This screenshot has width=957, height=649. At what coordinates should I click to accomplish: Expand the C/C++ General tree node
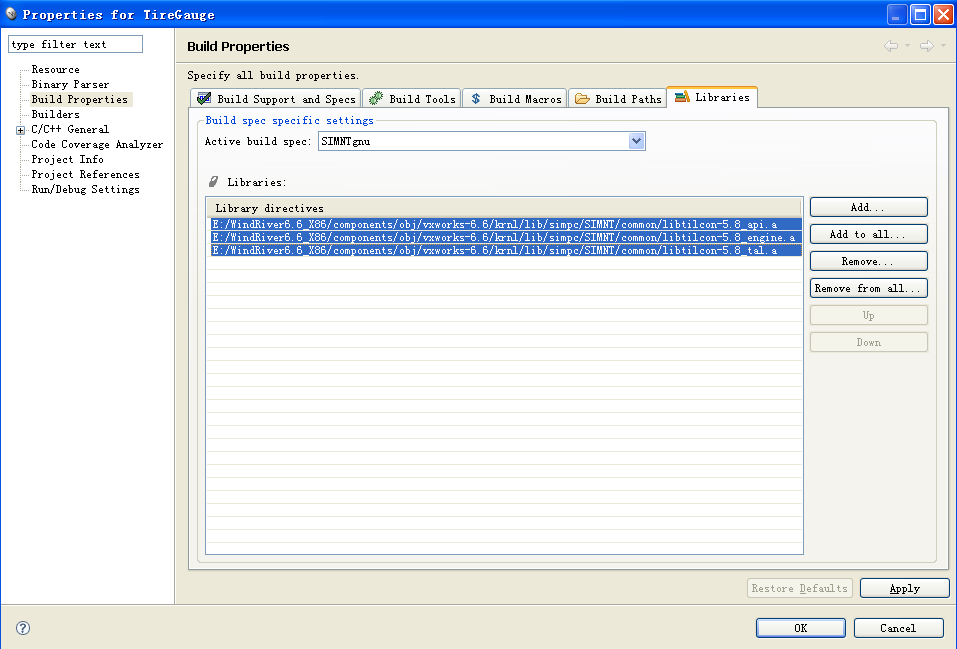(20, 130)
